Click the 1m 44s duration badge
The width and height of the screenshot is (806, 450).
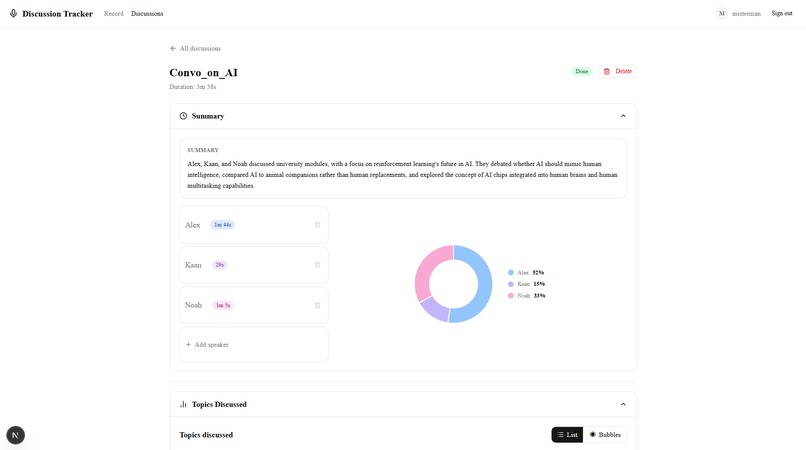223,225
